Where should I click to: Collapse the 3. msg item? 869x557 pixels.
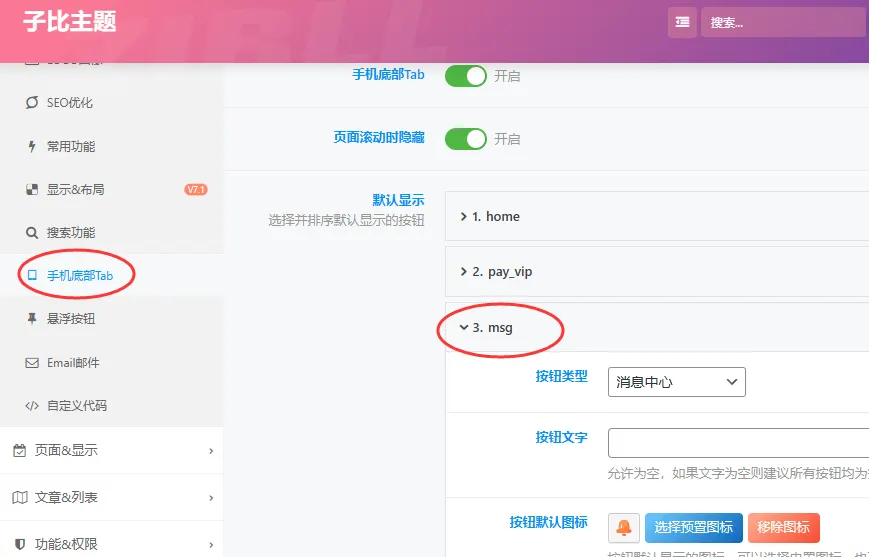(657, 328)
